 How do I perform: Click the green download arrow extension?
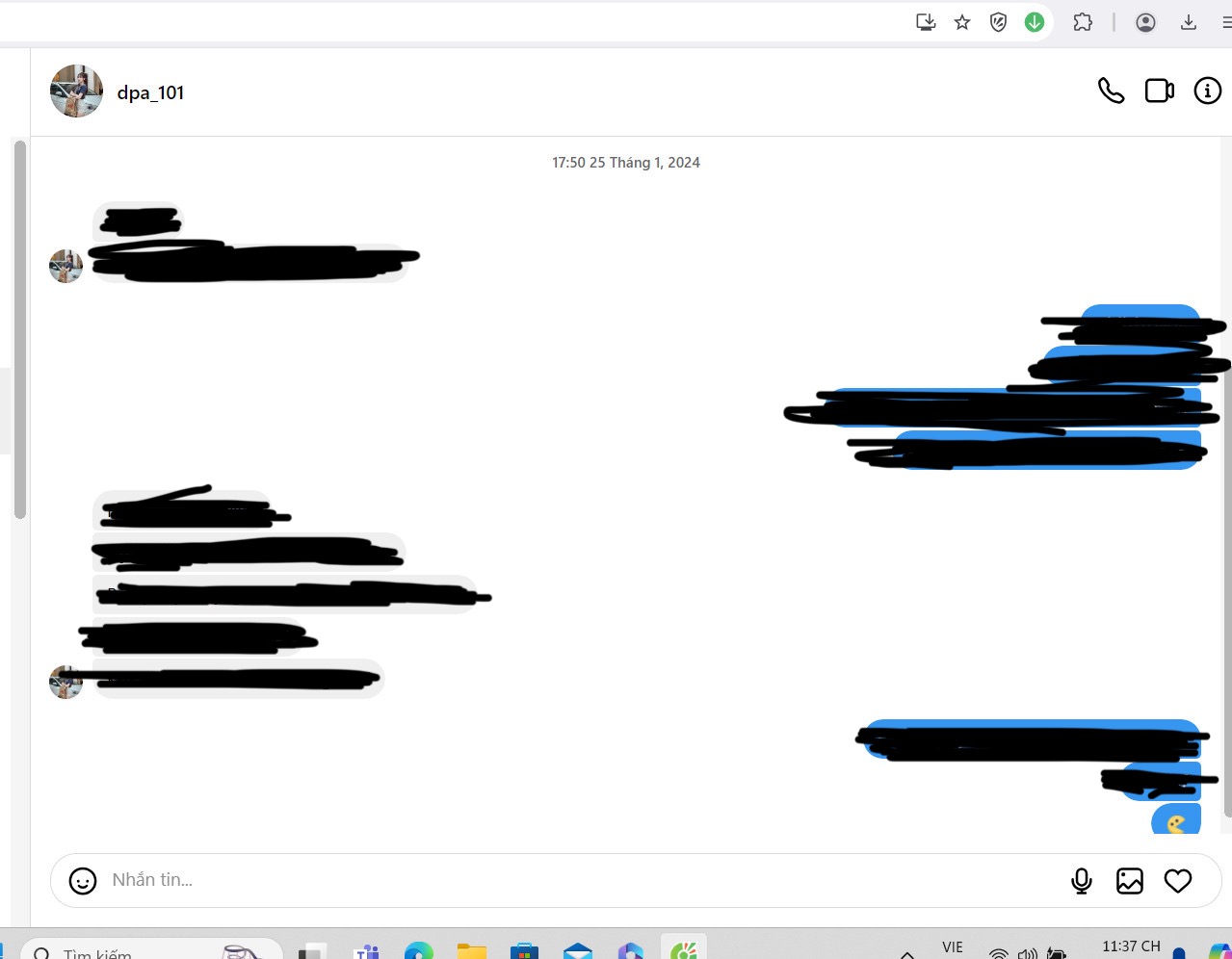1035,22
